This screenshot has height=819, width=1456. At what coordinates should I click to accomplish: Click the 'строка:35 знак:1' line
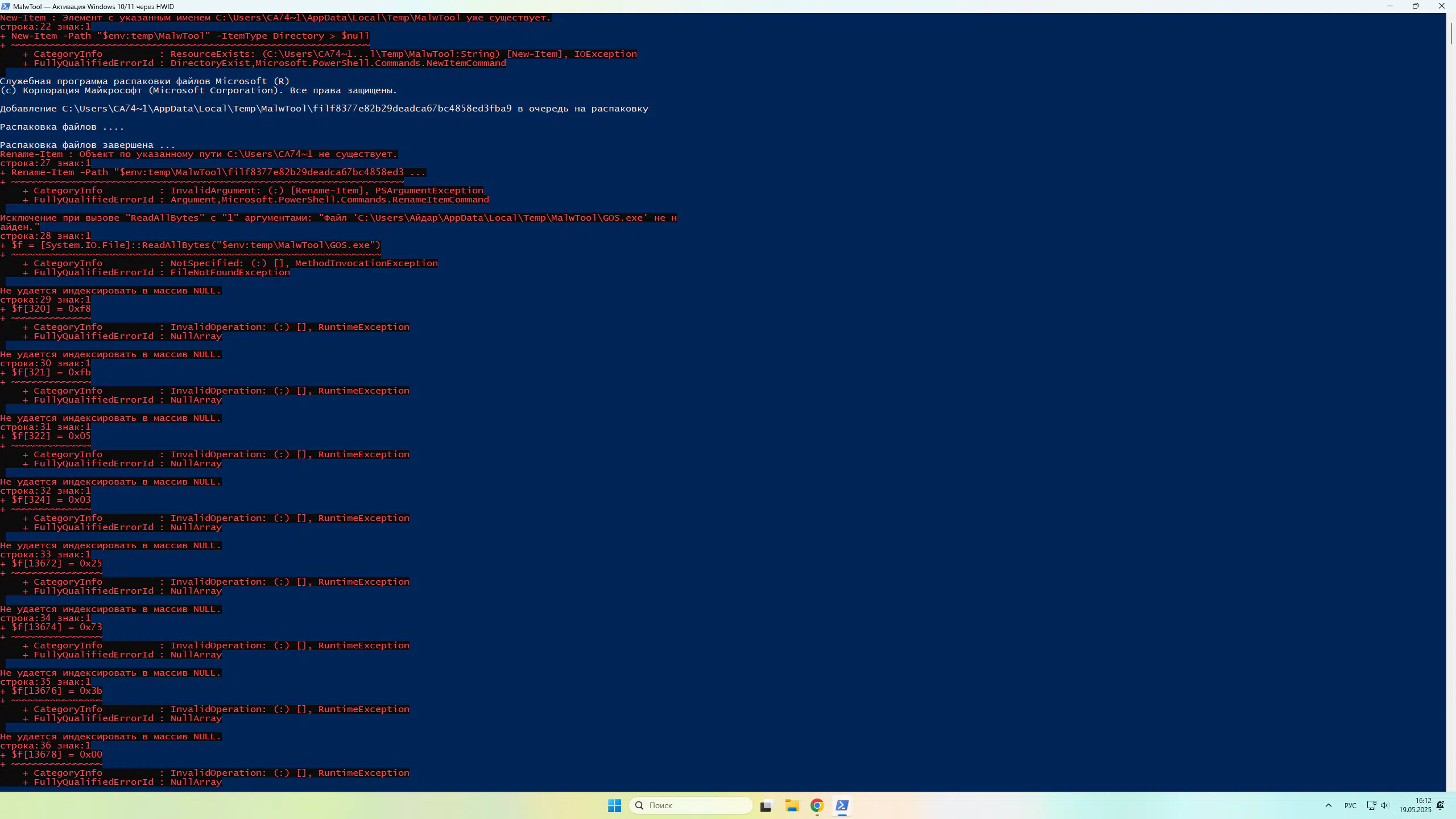pyautogui.click(x=45, y=682)
